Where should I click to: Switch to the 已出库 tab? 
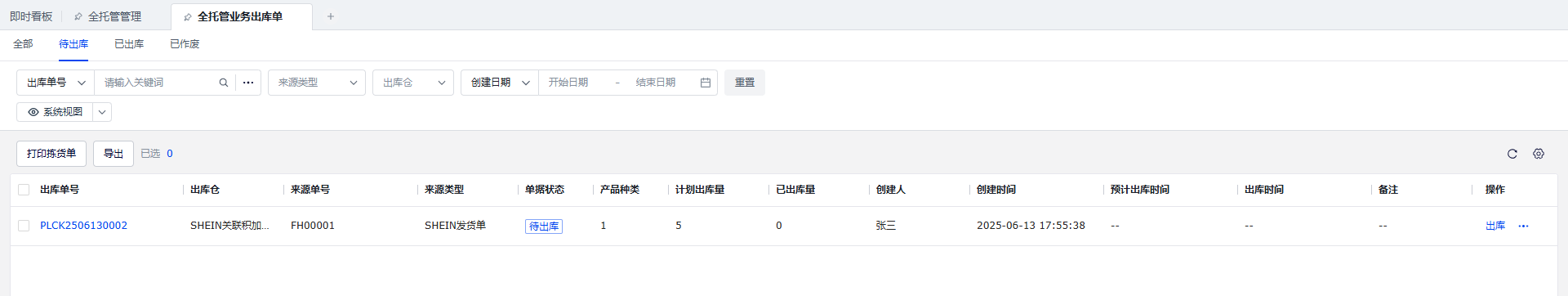129,44
